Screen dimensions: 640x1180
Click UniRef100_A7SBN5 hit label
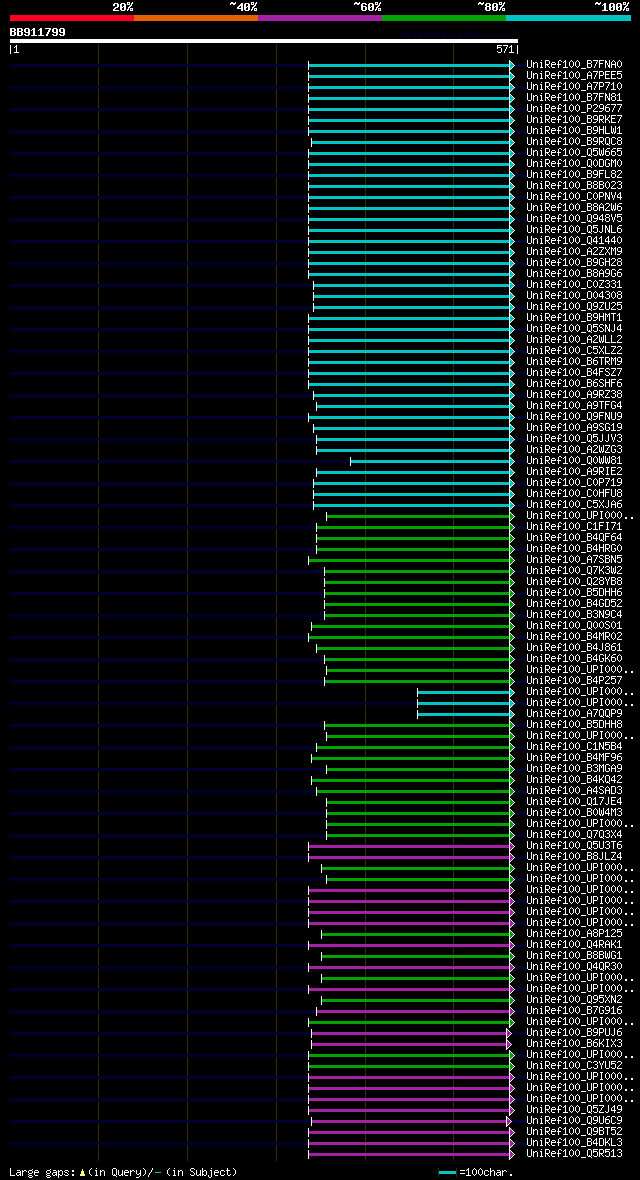tap(574, 560)
